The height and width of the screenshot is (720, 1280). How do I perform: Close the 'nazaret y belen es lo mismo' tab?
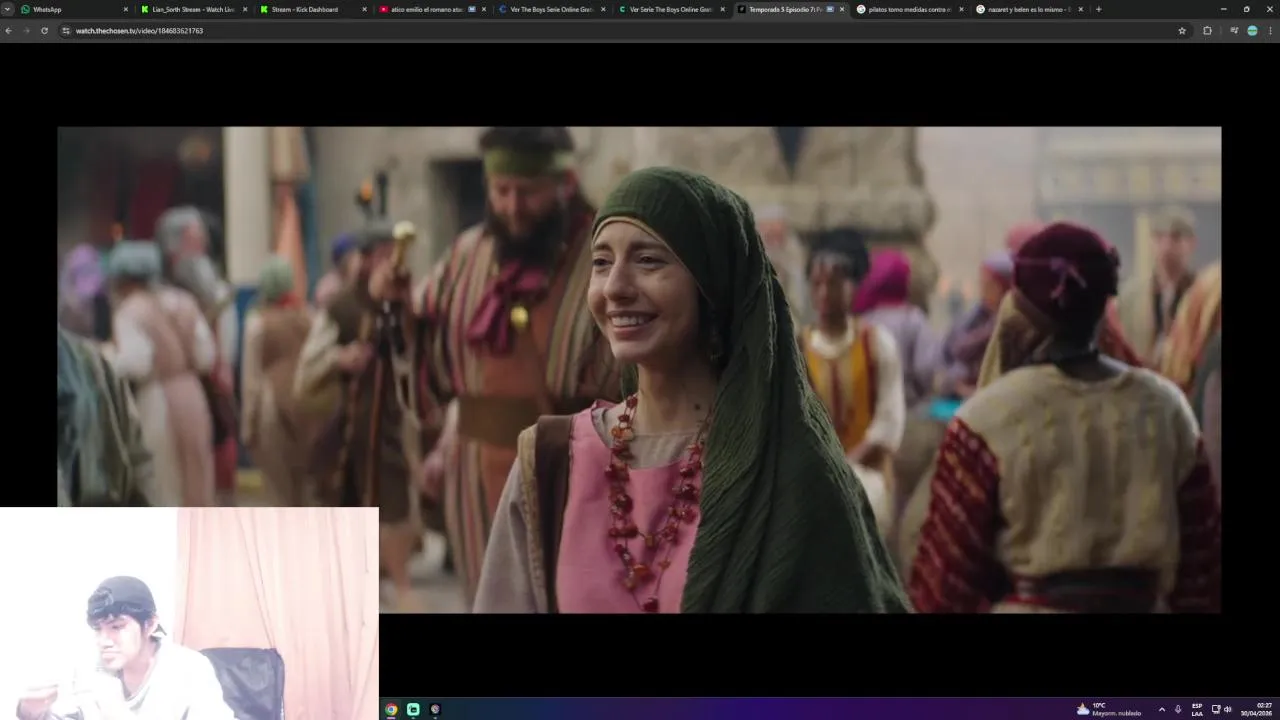click(x=1080, y=9)
